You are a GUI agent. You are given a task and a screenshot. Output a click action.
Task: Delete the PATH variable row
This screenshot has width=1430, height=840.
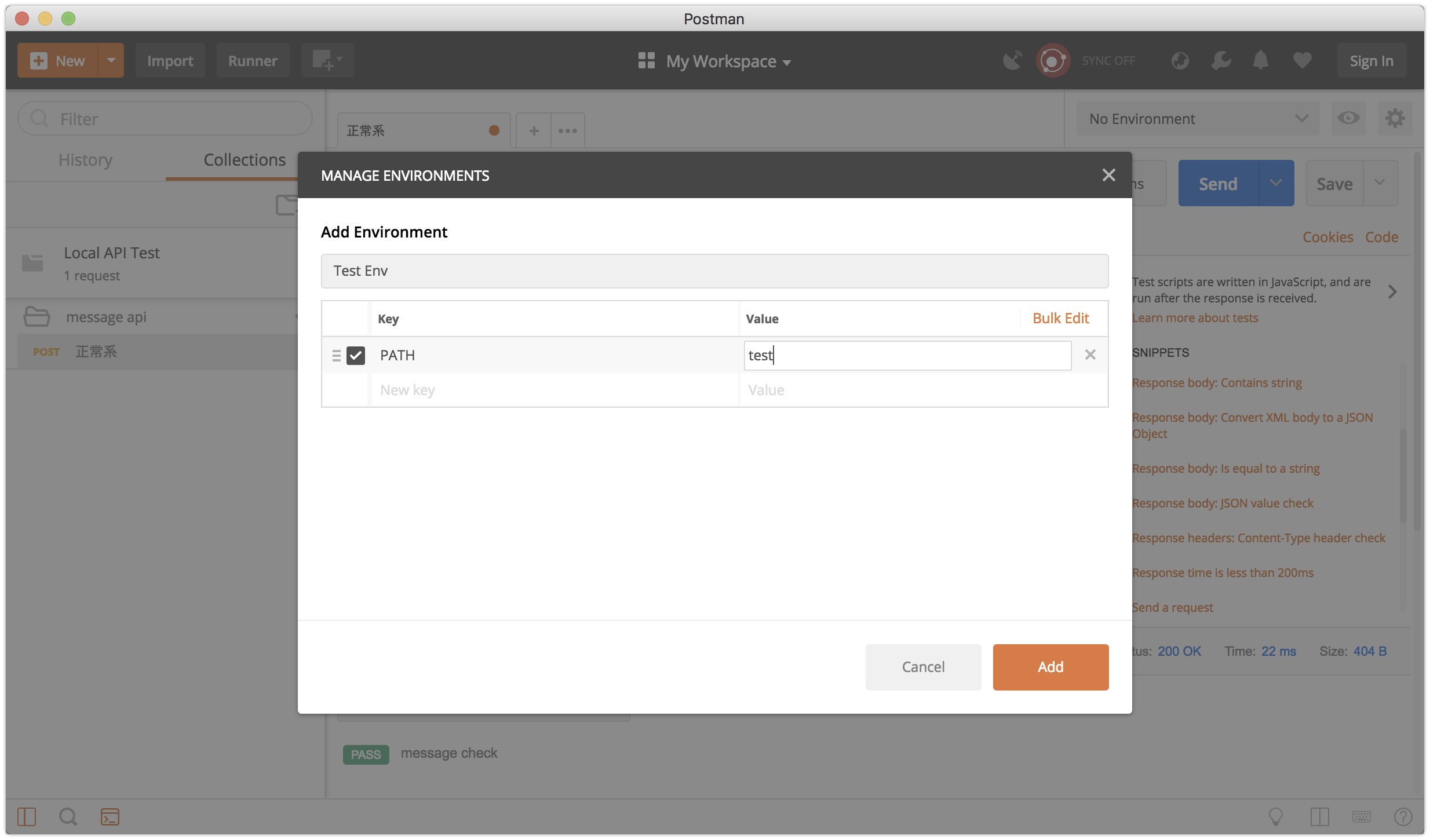click(x=1090, y=355)
